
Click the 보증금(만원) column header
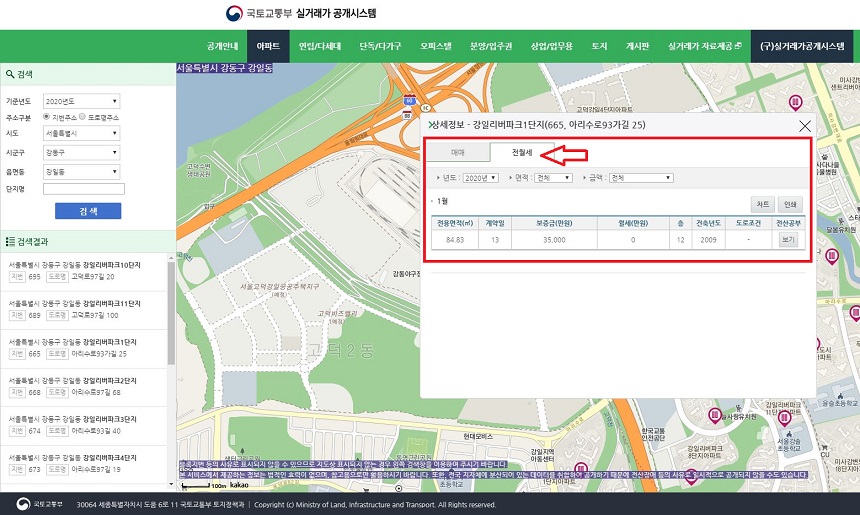[554, 223]
